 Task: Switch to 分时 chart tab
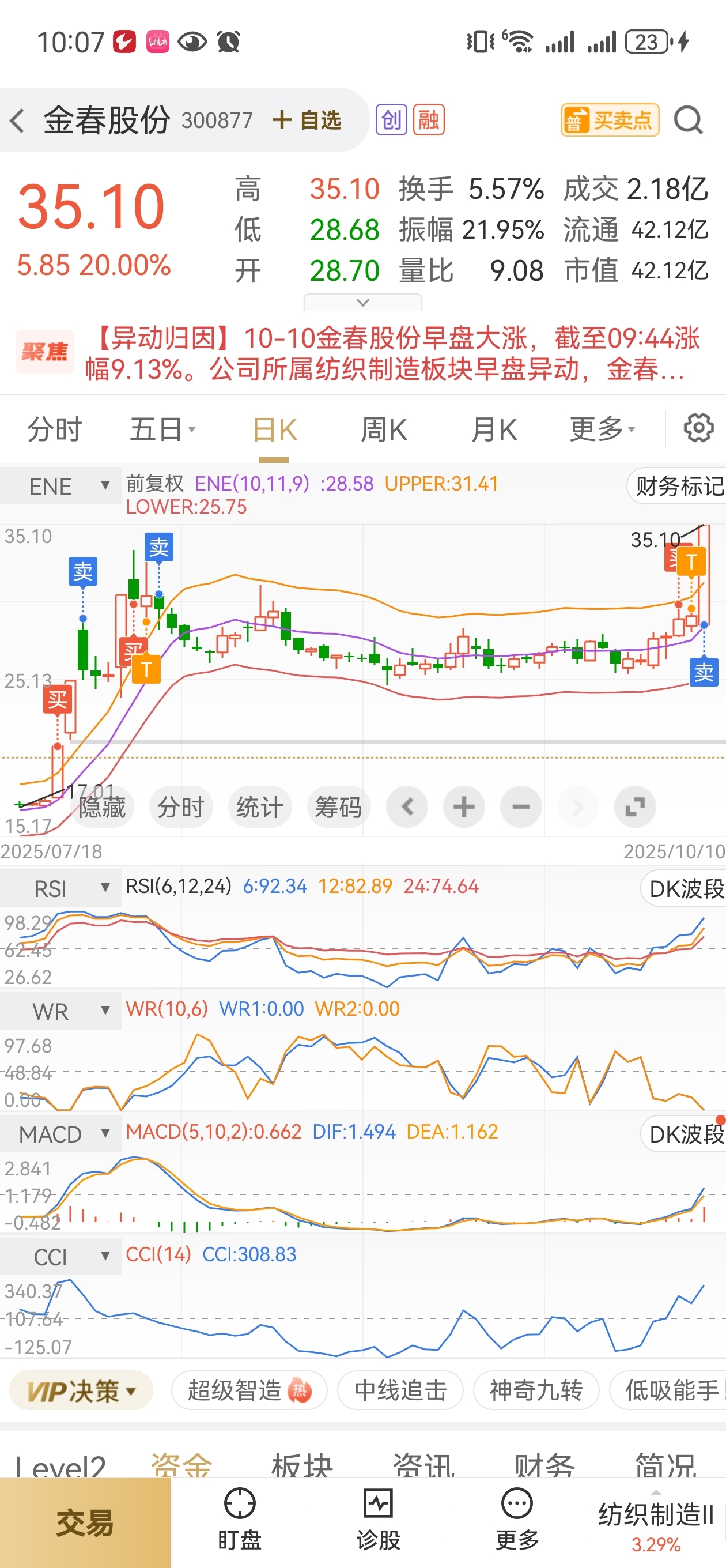click(x=54, y=429)
